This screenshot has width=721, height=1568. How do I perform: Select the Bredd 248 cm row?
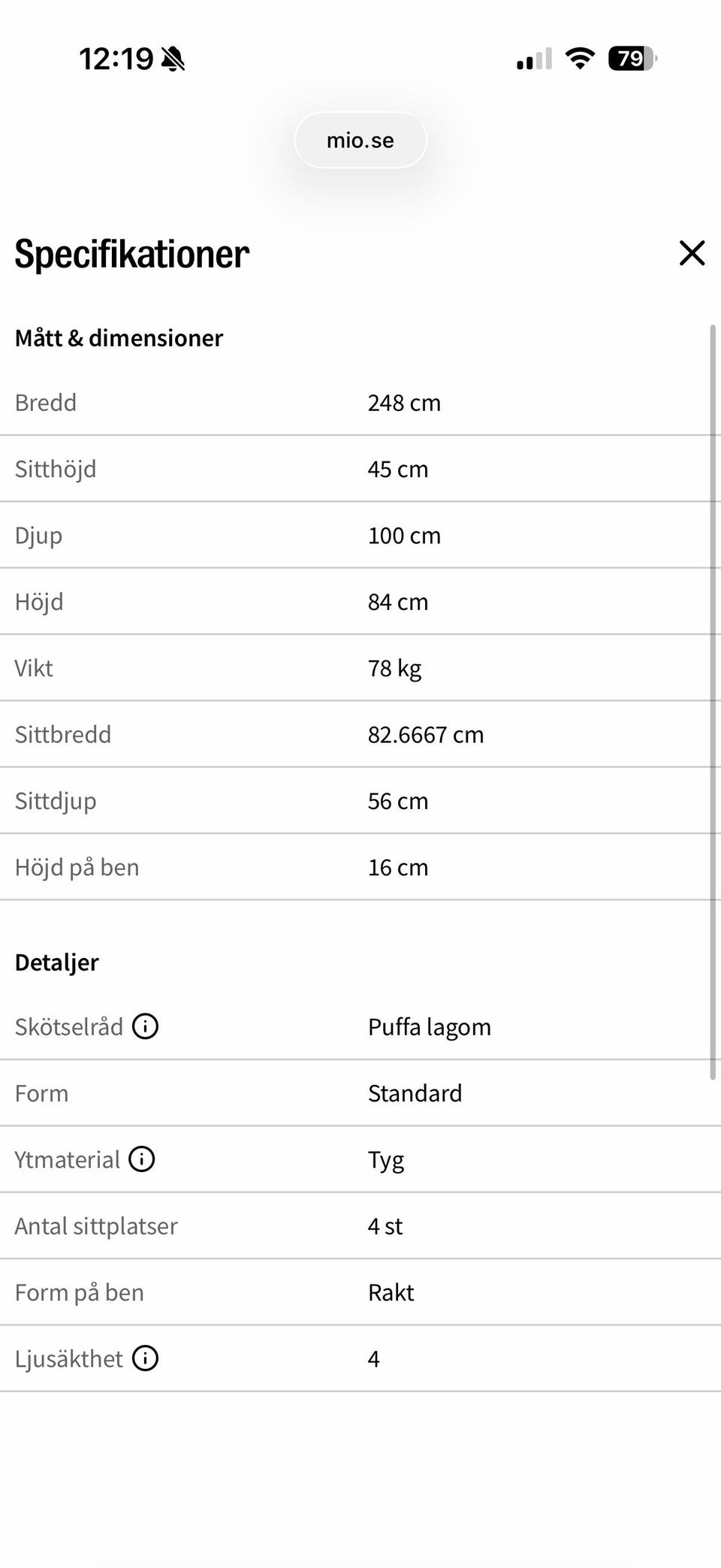[360, 403]
